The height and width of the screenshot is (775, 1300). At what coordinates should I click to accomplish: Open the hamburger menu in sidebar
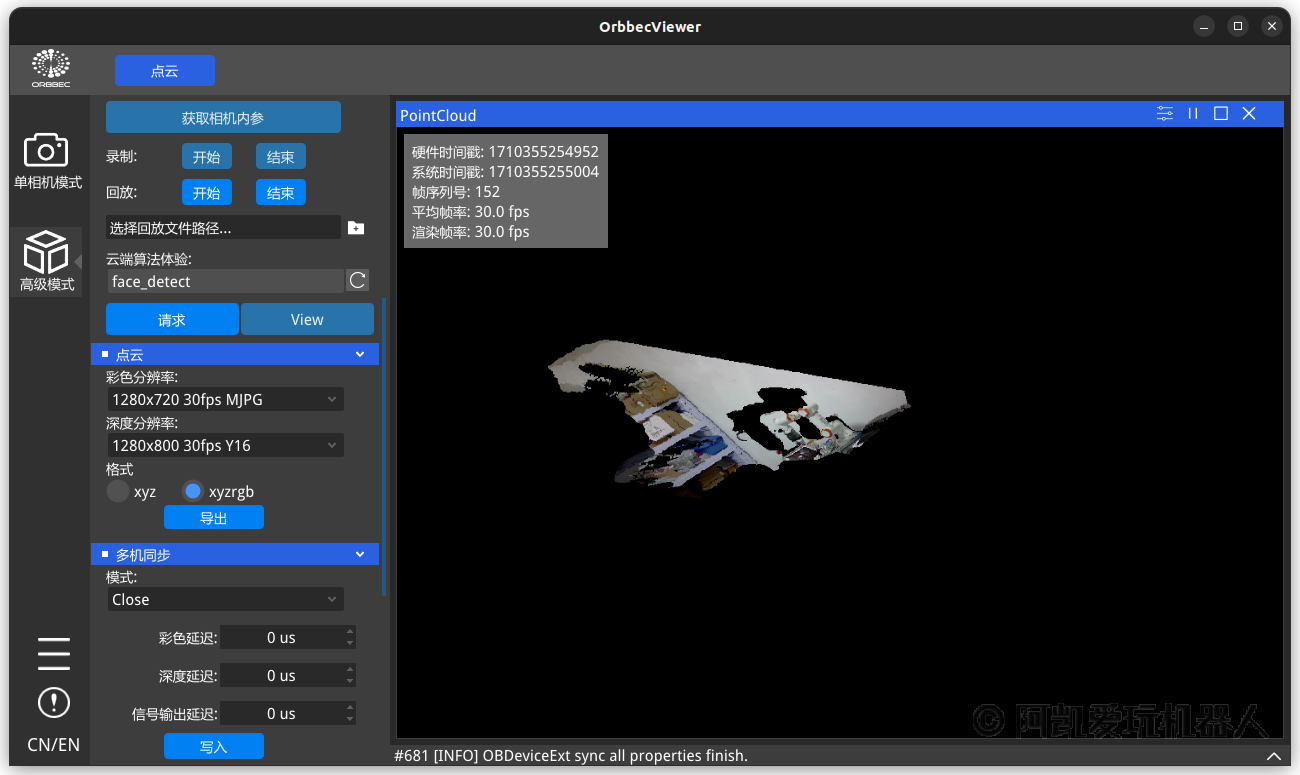pyautogui.click(x=53, y=653)
